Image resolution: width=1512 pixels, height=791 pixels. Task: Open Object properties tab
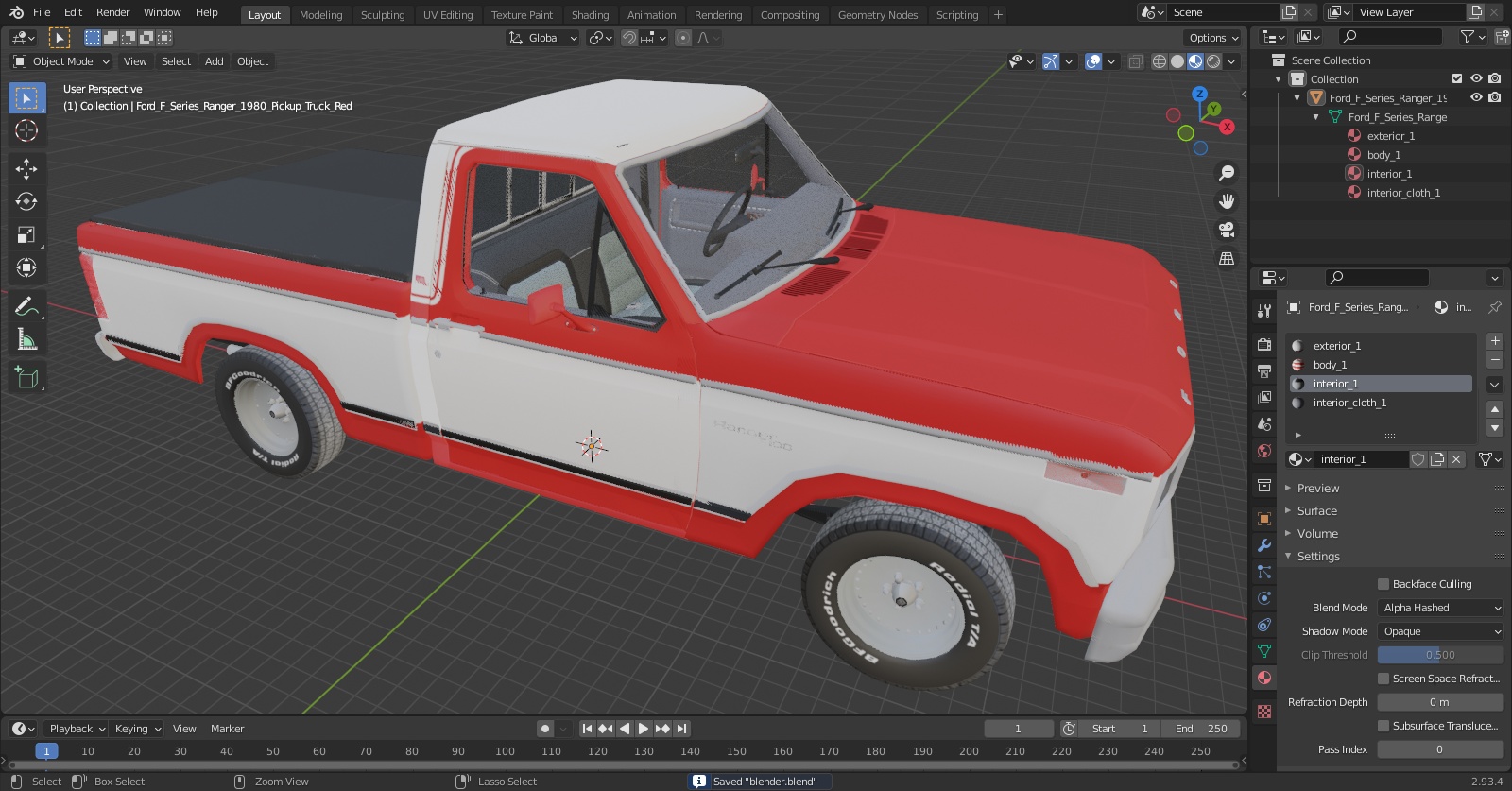pos(1264,519)
